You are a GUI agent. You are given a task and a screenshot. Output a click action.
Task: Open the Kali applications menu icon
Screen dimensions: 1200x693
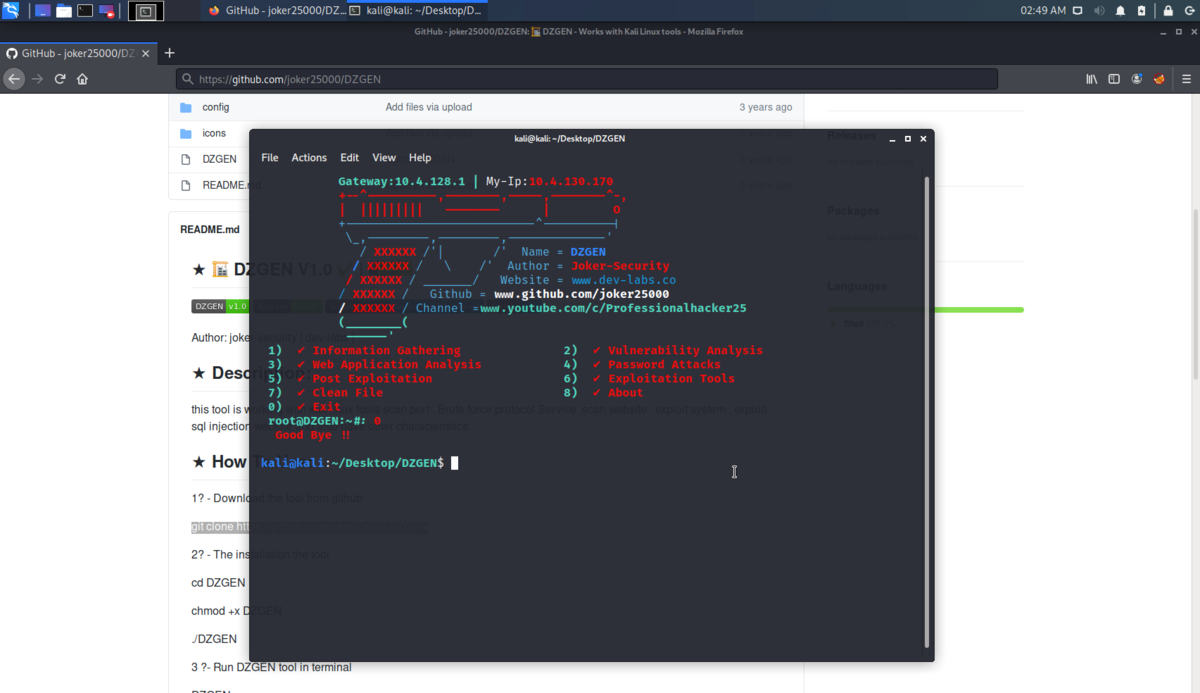pyautogui.click(x=11, y=11)
